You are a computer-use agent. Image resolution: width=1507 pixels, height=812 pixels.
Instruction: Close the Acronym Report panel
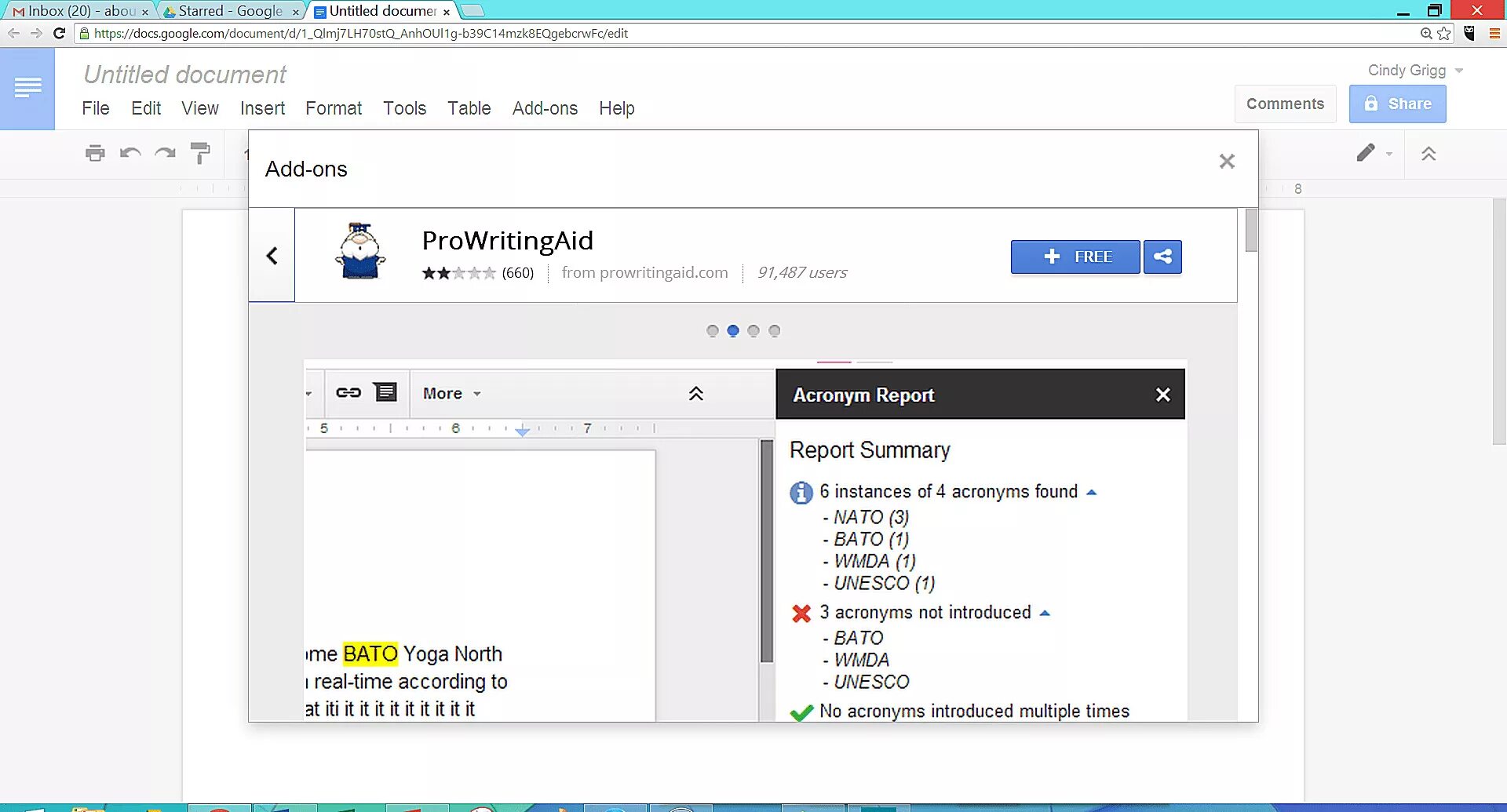click(1163, 395)
